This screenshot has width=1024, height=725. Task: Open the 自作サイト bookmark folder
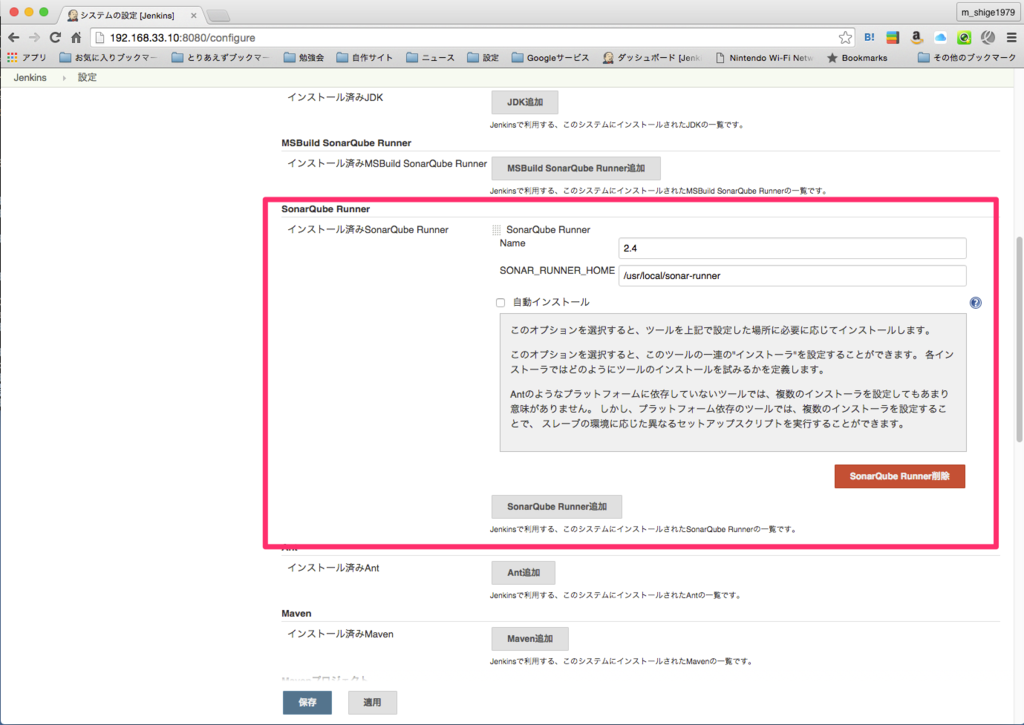(364, 57)
